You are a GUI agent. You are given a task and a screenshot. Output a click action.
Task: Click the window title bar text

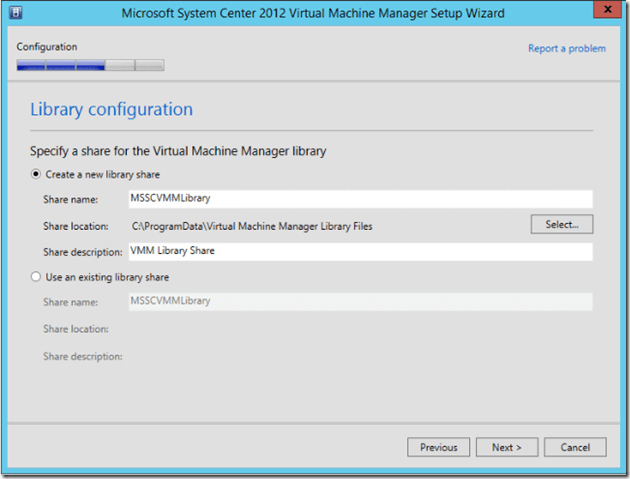click(x=312, y=14)
